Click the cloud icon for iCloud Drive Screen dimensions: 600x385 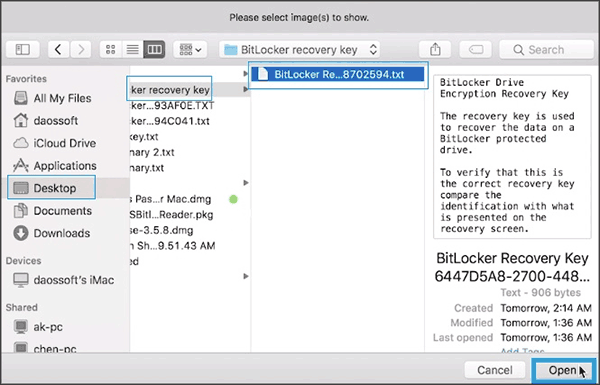coord(21,143)
